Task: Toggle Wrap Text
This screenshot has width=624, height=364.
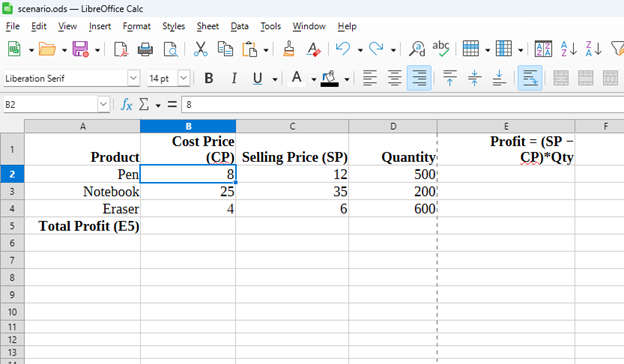Action: pos(530,78)
